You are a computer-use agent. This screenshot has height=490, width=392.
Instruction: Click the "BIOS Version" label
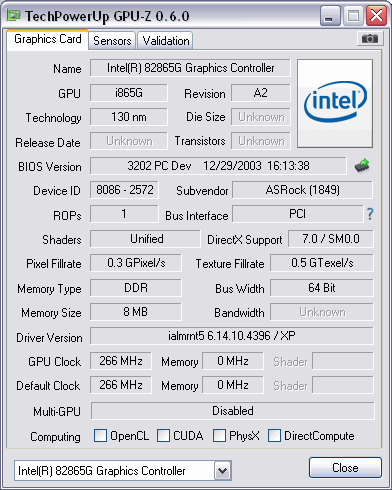pos(50,167)
